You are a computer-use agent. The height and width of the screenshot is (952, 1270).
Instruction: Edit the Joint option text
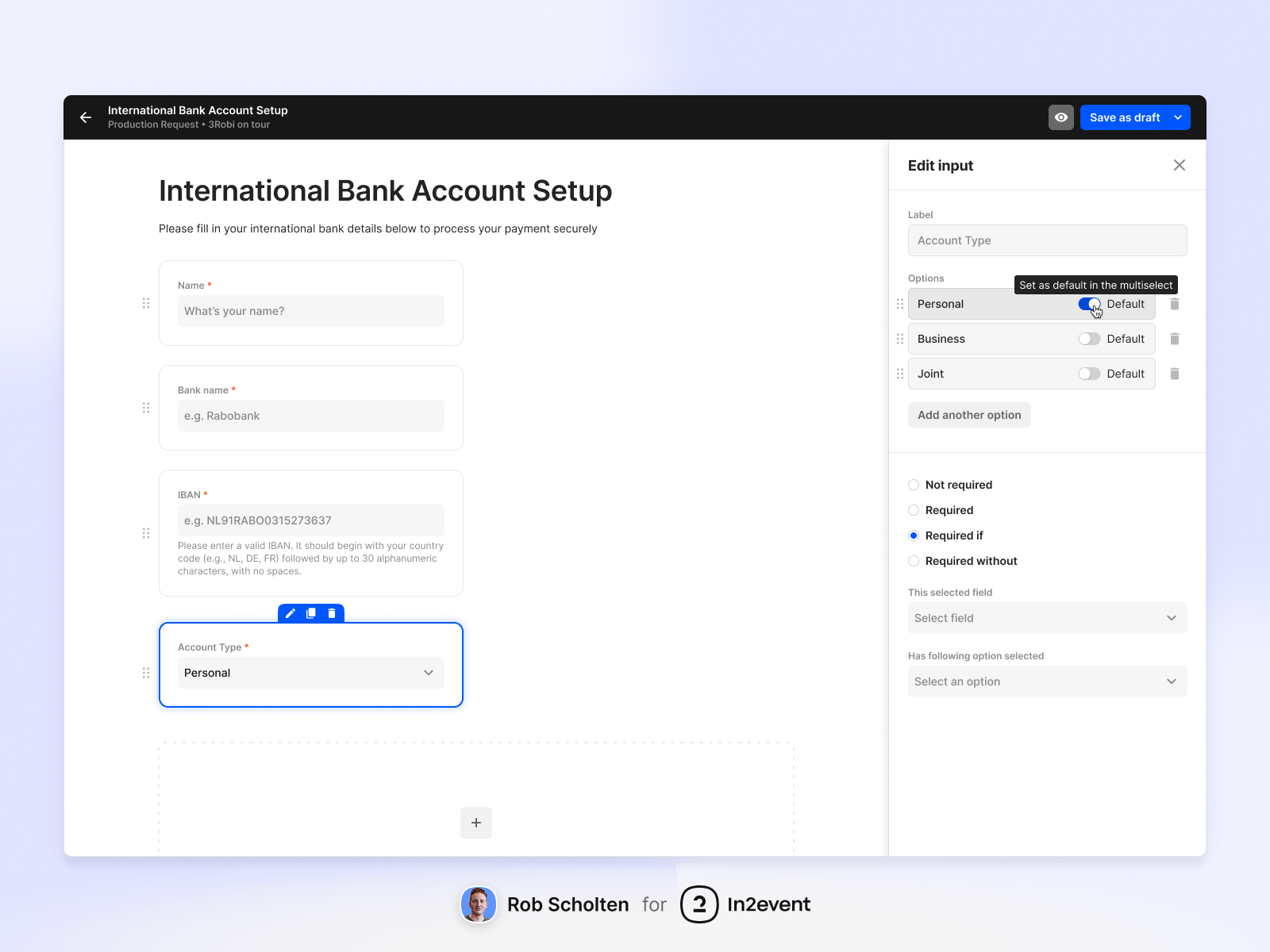pyautogui.click(x=930, y=374)
